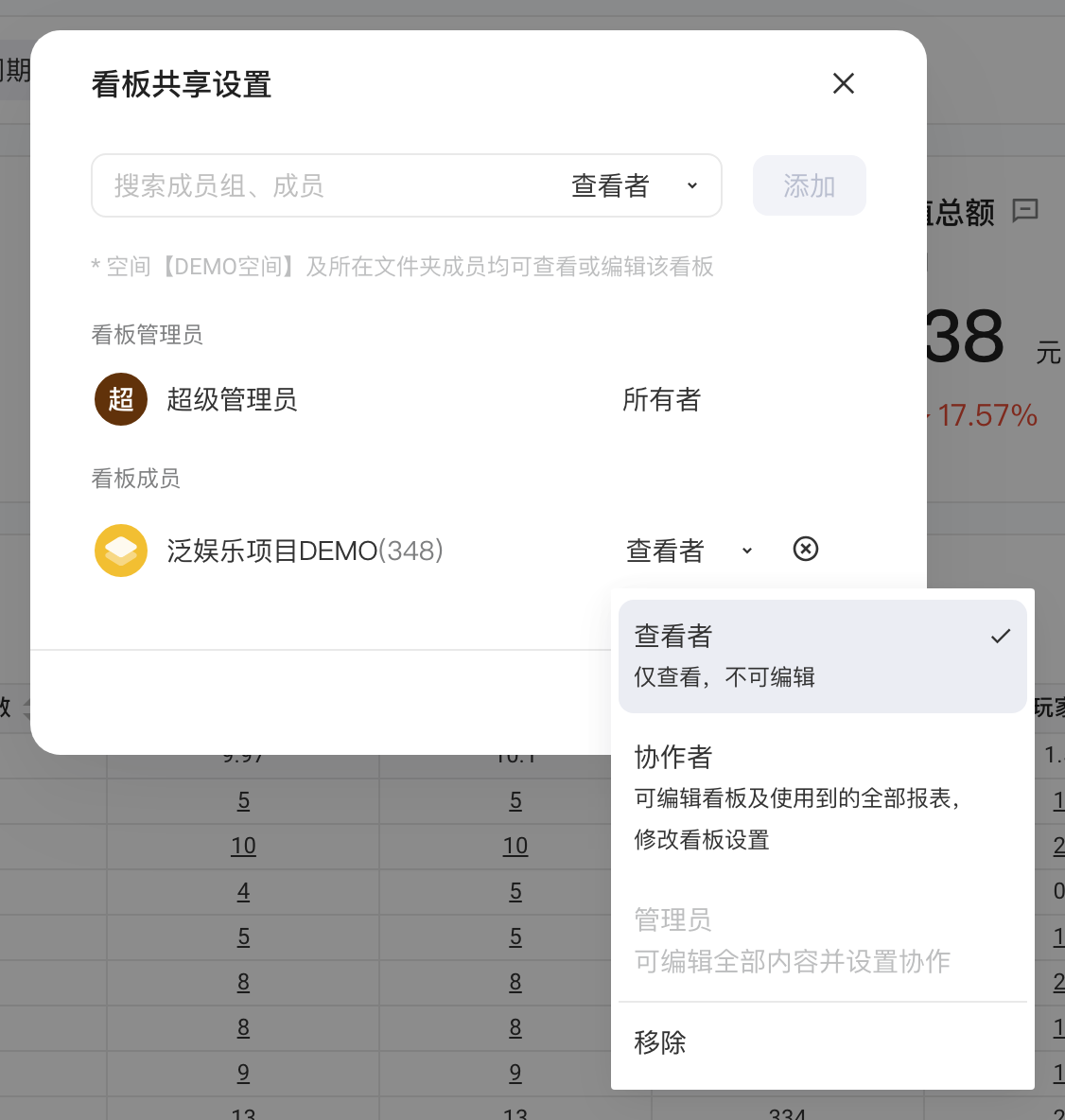Select the 查看者 option in role menu
1065x1120 pixels.
click(x=822, y=656)
